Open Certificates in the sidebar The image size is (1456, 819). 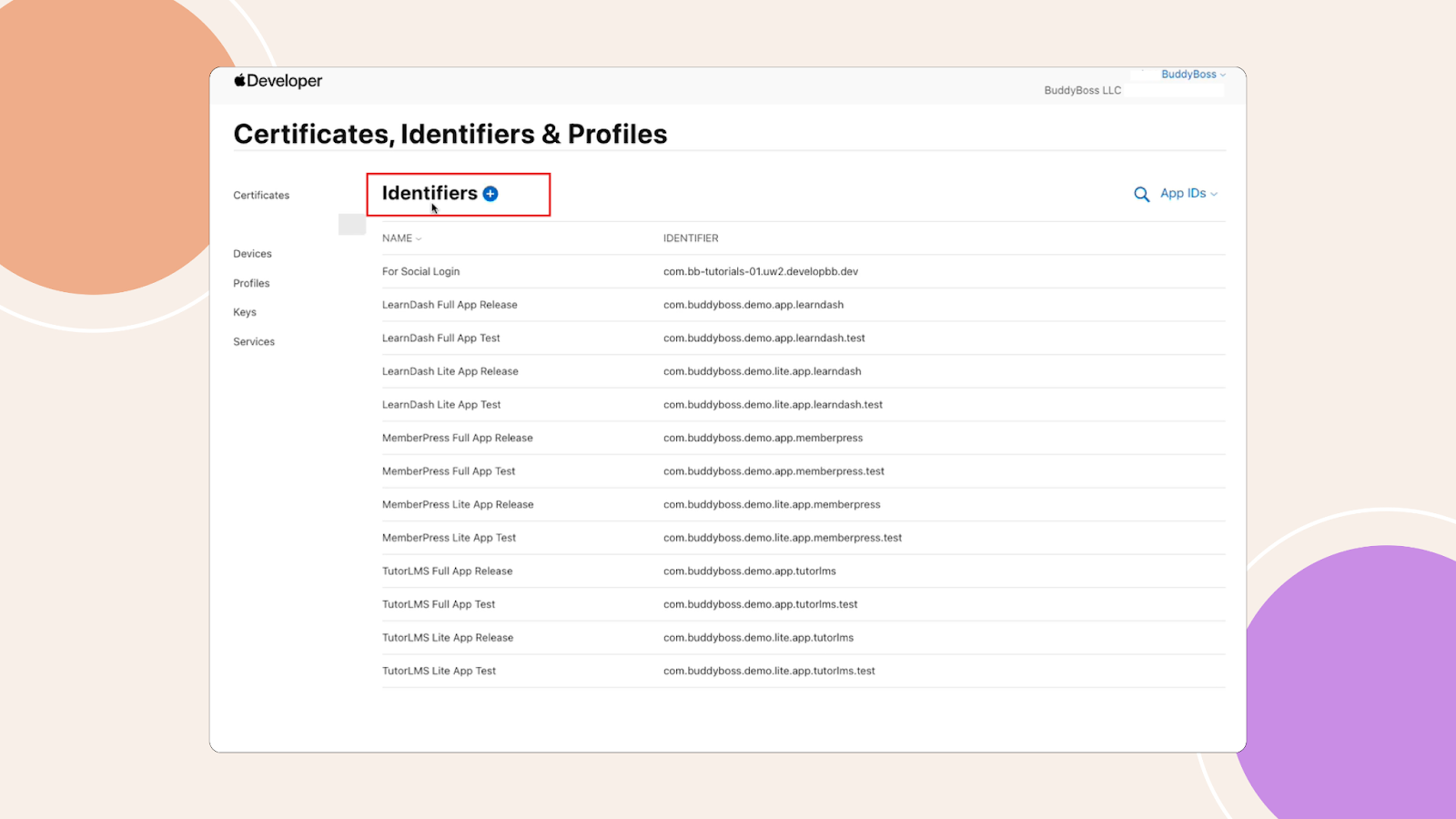261,196
